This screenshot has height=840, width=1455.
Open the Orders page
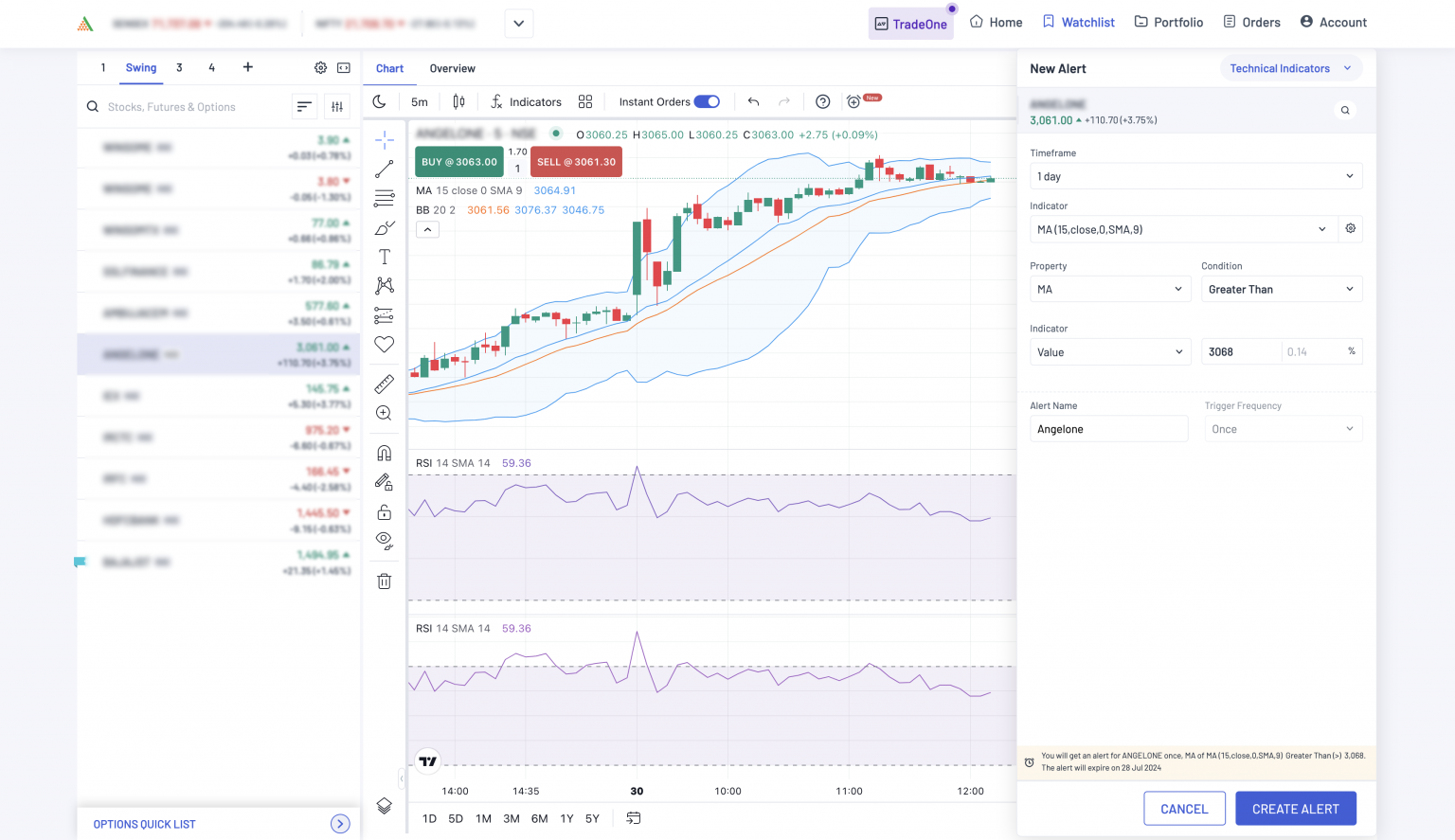[1251, 23]
